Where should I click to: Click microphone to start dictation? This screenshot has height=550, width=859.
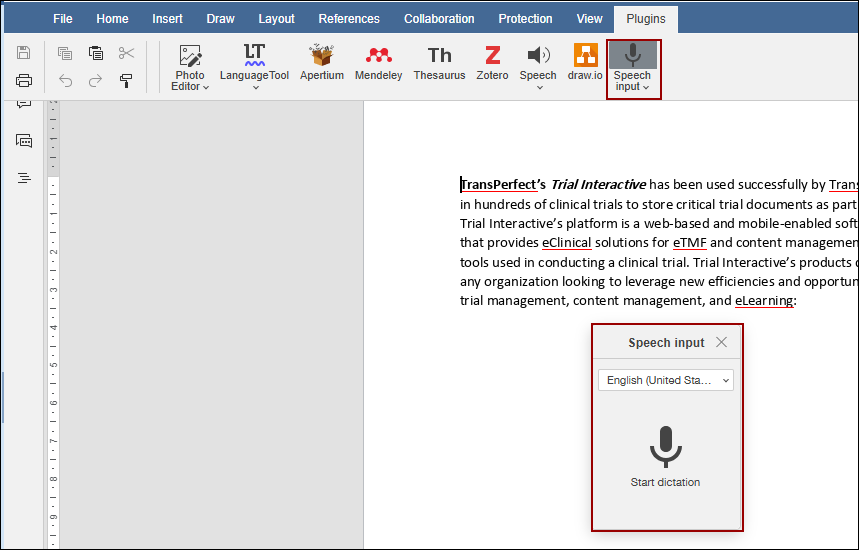665,447
